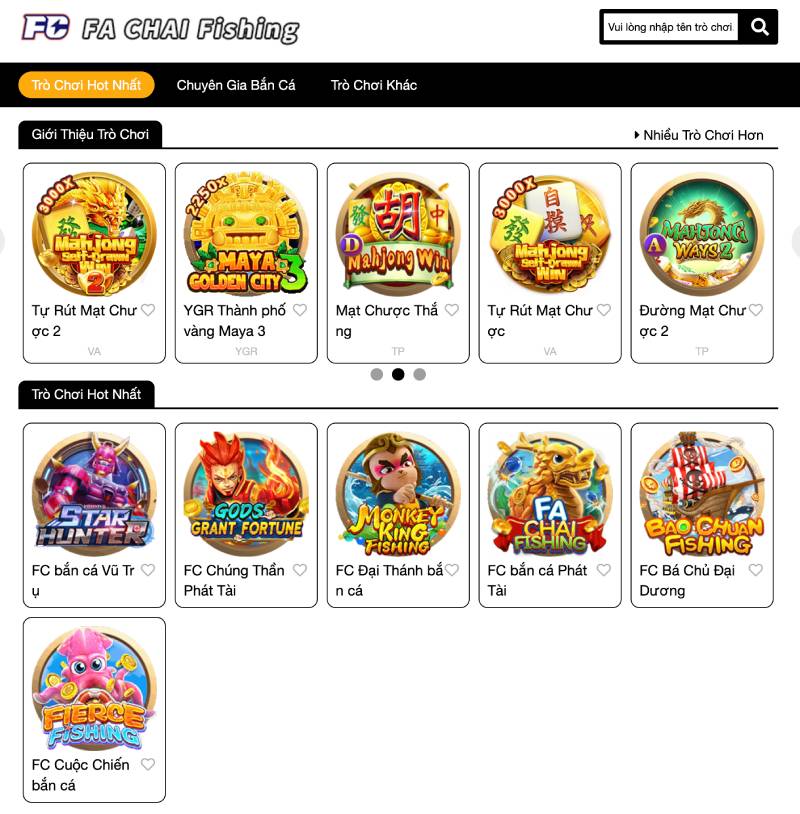Toggle favorite heart on FC Cuộc Chiến bắn cá
The width and height of the screenshot is (800, 814).
pos(148,764)
